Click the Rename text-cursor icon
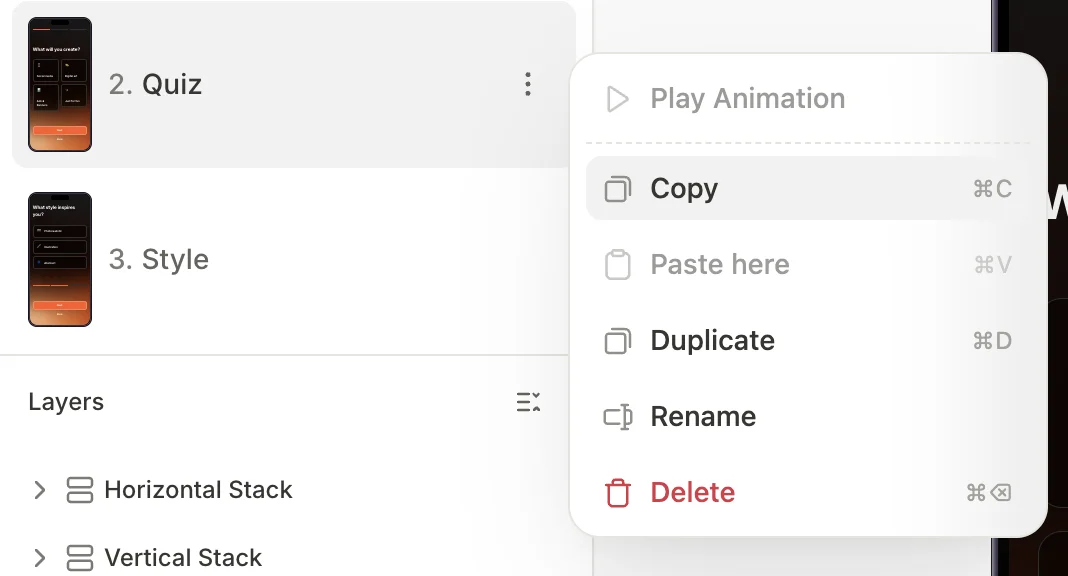Image resolution: width=1068 pixels, height=576 pixels. tap(618, 417)
